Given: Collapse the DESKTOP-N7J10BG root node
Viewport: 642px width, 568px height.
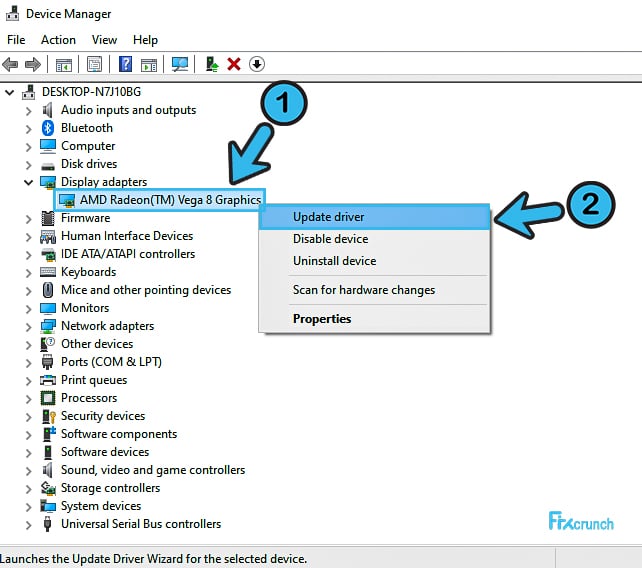Looking at the screenshot, I should 9,93.
